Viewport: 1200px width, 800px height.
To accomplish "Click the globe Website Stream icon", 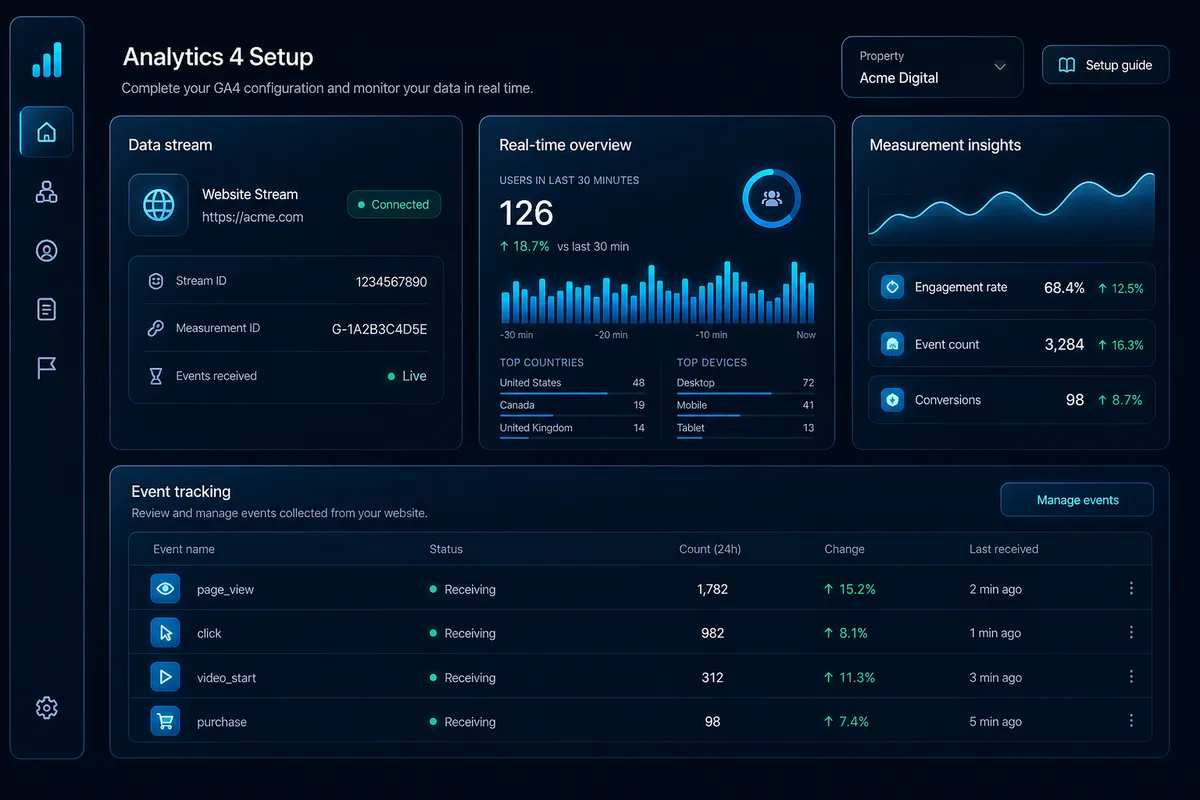I will pos(158,205).
